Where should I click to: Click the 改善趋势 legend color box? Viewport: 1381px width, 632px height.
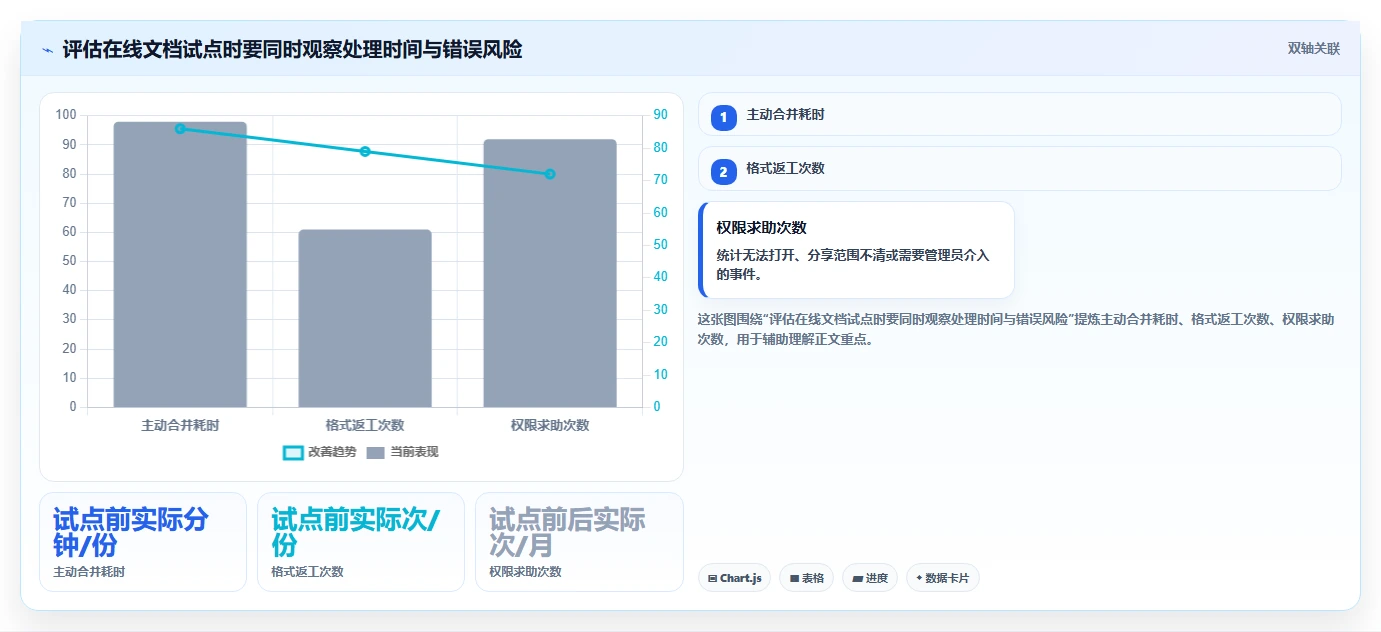tap(293, 452)
